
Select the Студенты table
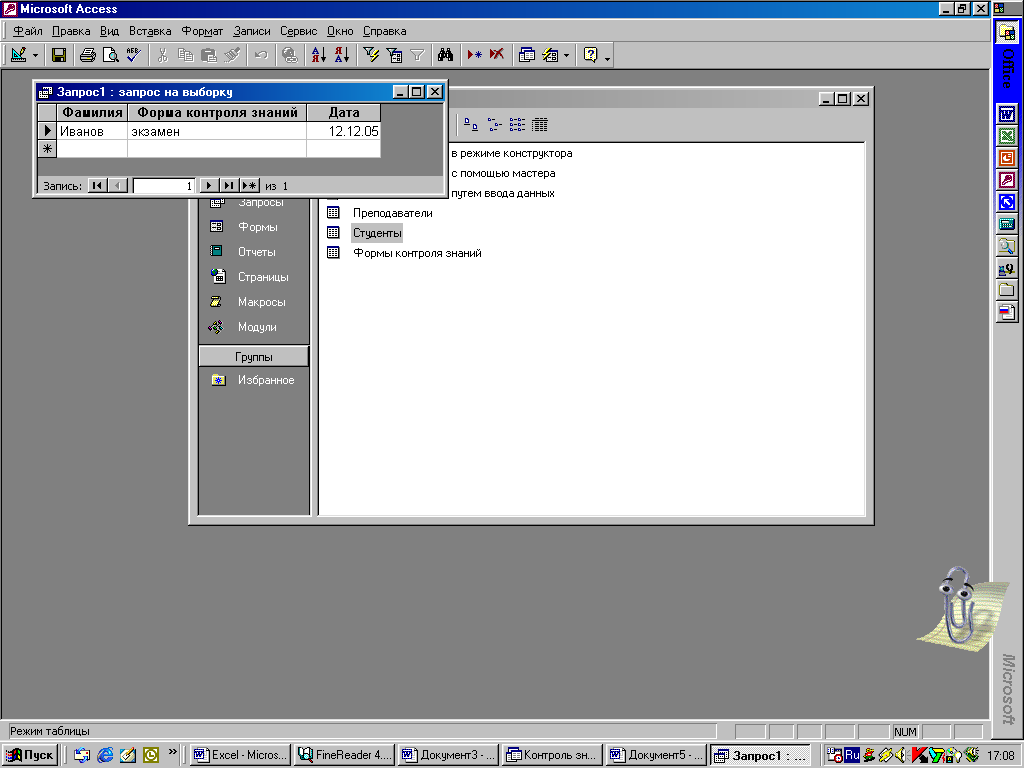tap(377, 233)
